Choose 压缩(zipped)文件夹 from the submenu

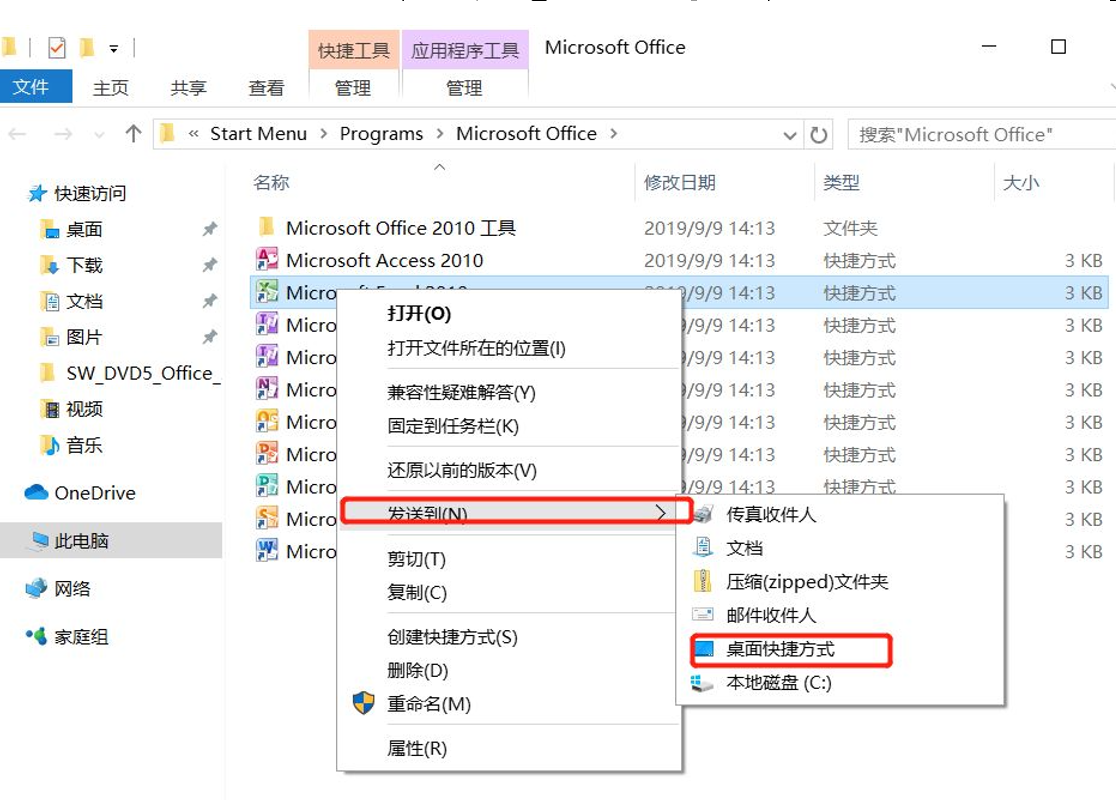tap(806, 581)
